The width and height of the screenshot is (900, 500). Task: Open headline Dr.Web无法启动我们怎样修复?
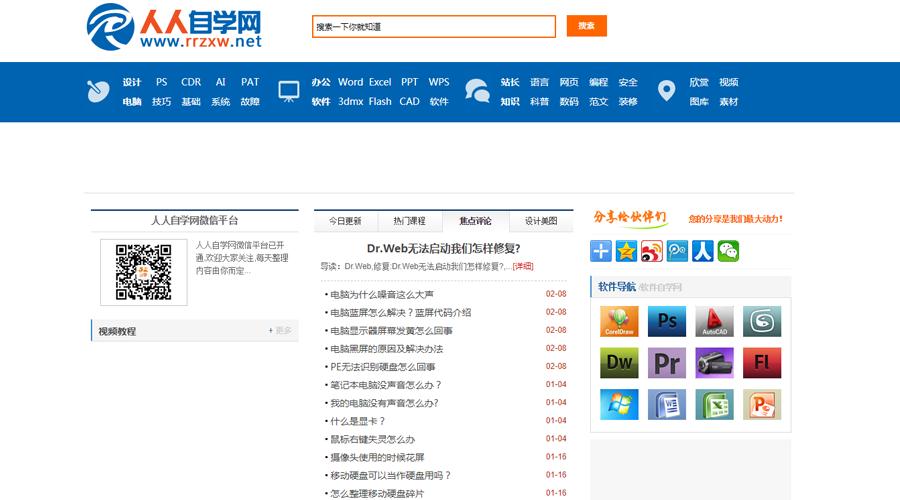(443, 249)
